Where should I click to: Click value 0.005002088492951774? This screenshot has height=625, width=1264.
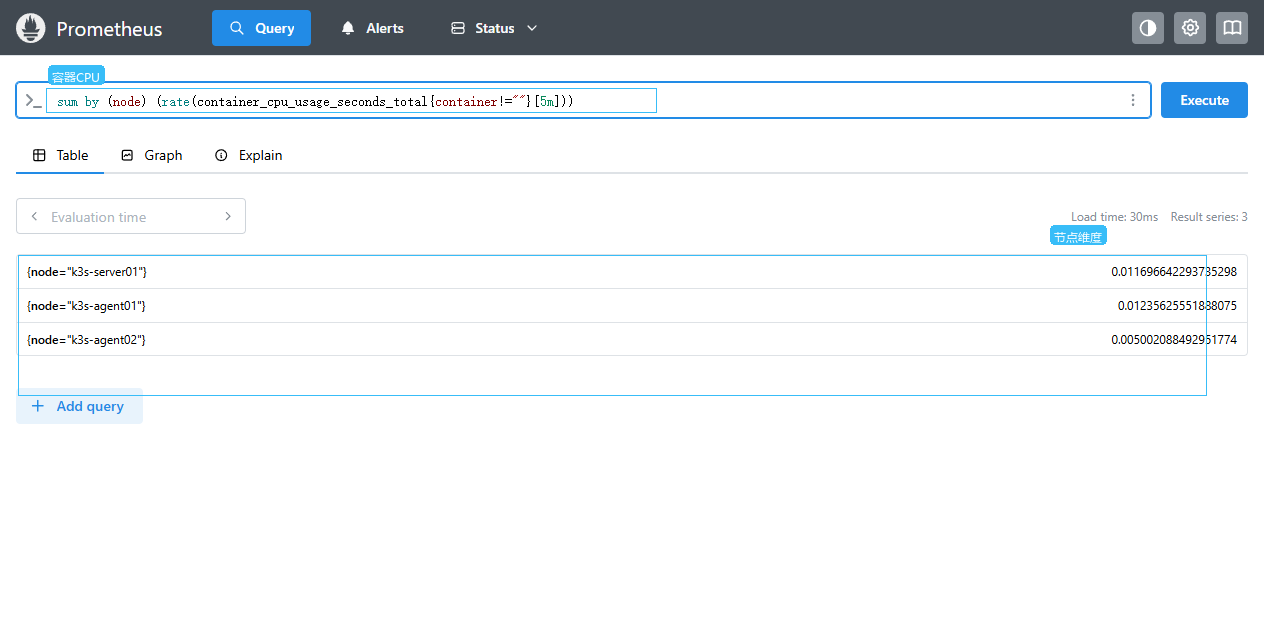click(x=1174, y=340)
